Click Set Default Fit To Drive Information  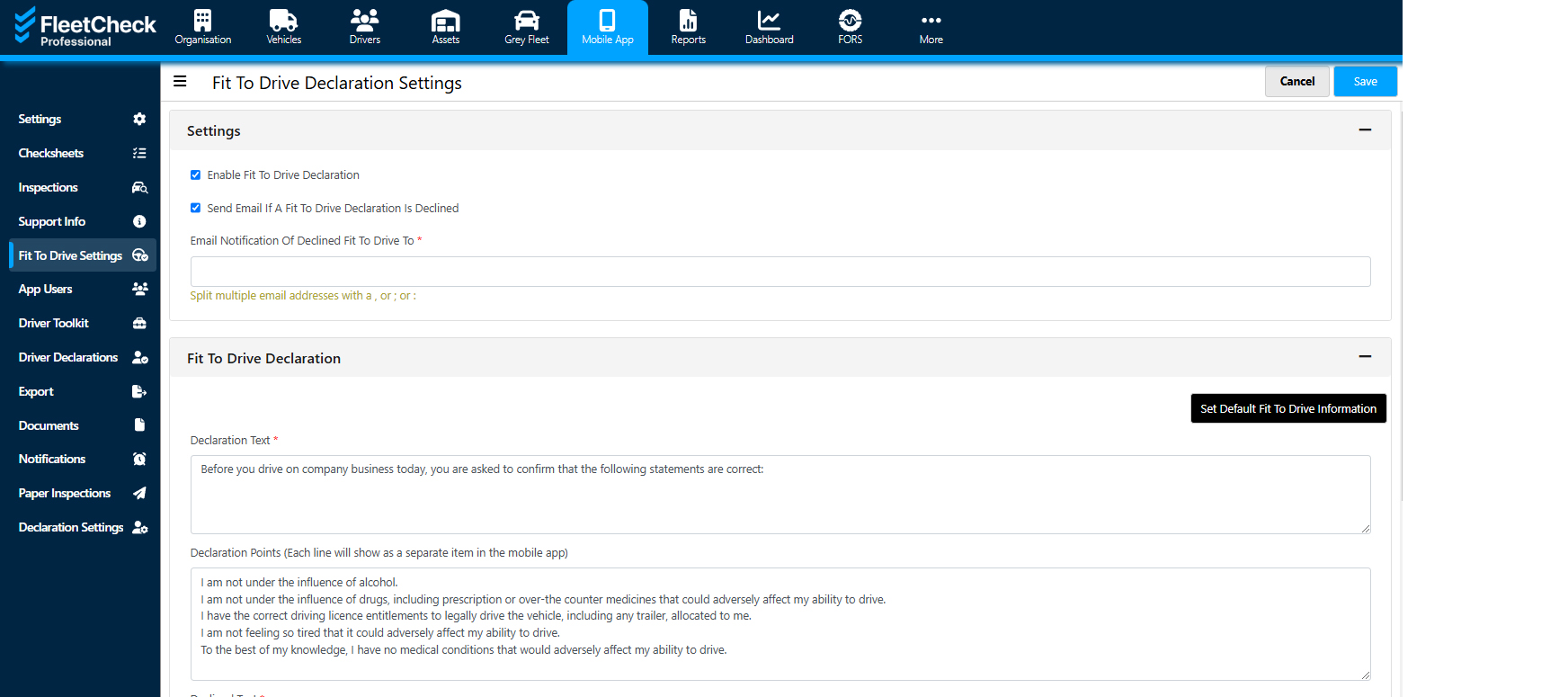1287,408
